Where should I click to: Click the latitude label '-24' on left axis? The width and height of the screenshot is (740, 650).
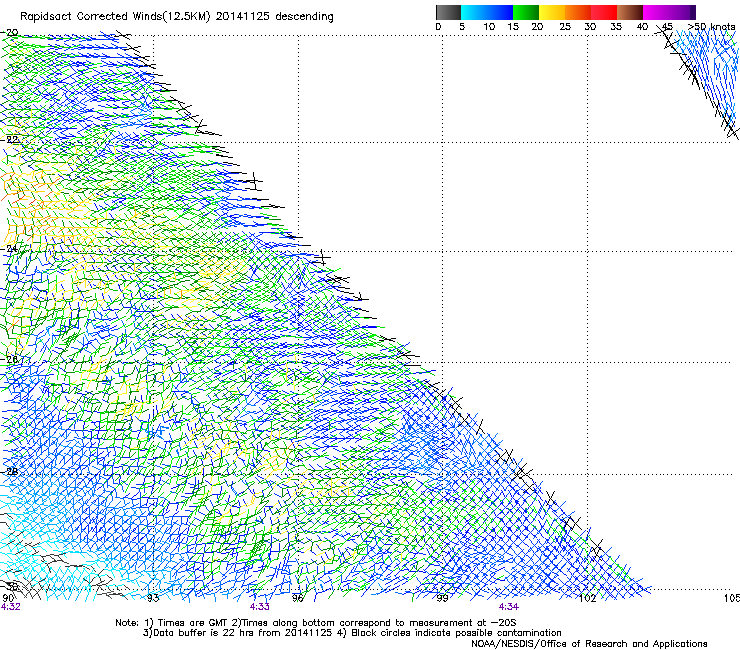10,249
